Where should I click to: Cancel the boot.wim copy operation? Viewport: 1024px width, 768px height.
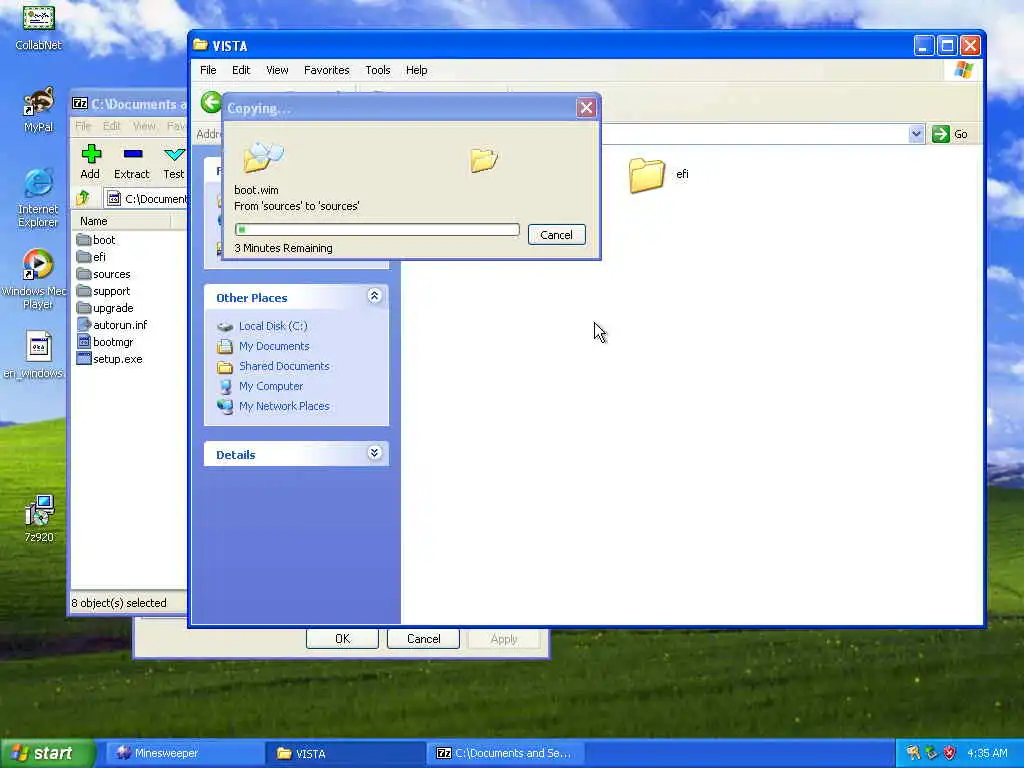tap(556, 234)
